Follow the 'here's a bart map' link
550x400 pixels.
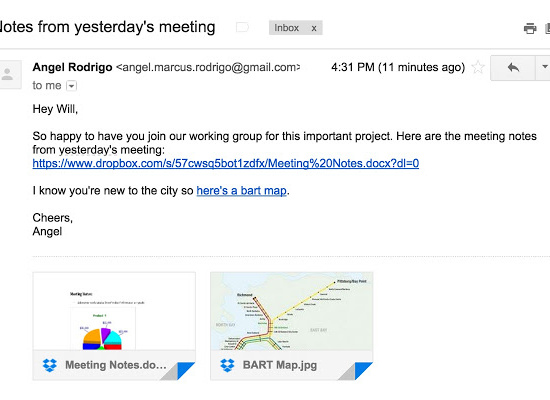tap(241, 191)
